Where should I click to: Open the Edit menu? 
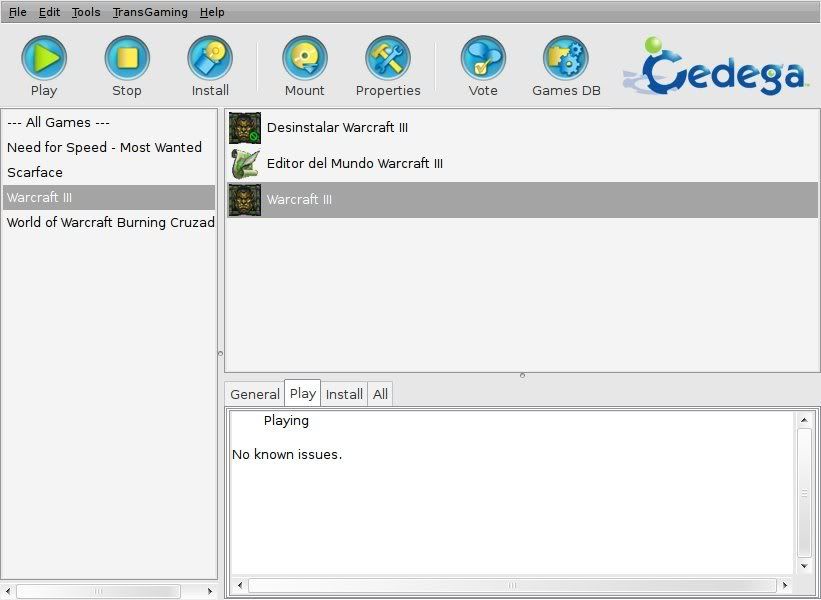point(49,12)
